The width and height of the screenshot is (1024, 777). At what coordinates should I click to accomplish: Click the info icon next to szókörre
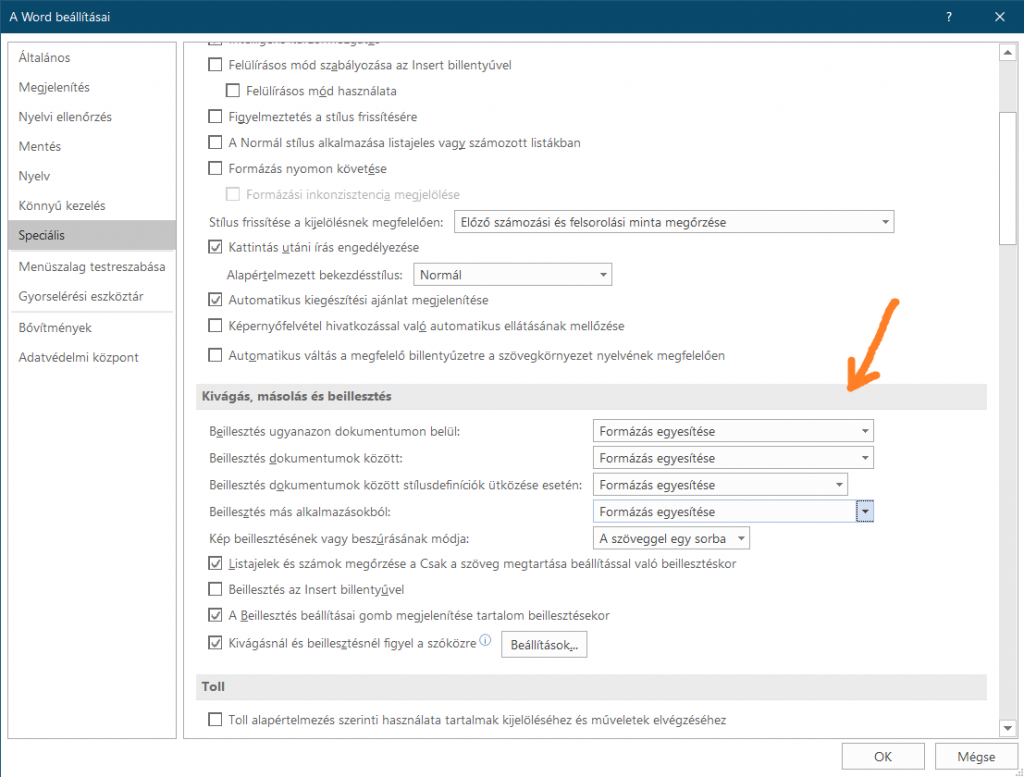486,641
